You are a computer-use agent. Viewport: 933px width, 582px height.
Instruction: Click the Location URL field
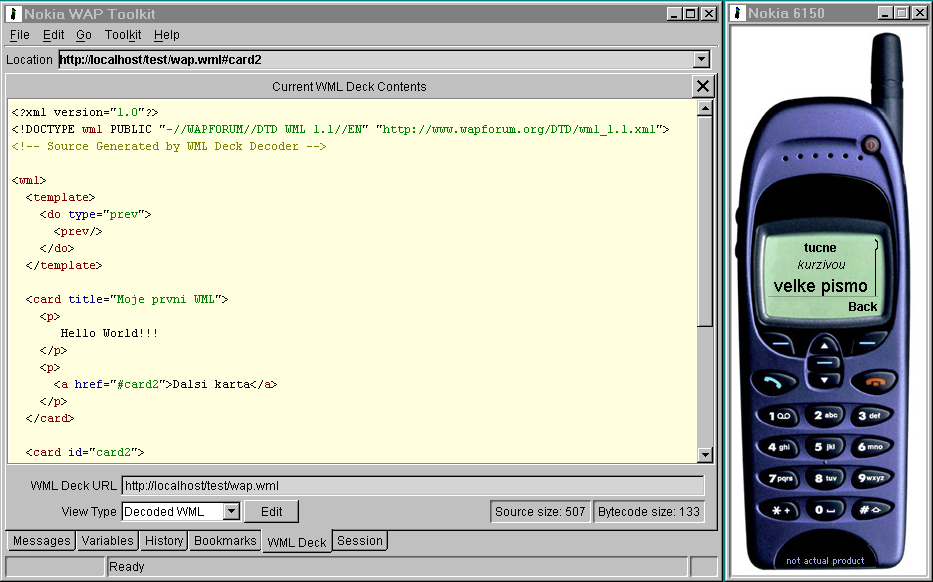tap(376, 60)
